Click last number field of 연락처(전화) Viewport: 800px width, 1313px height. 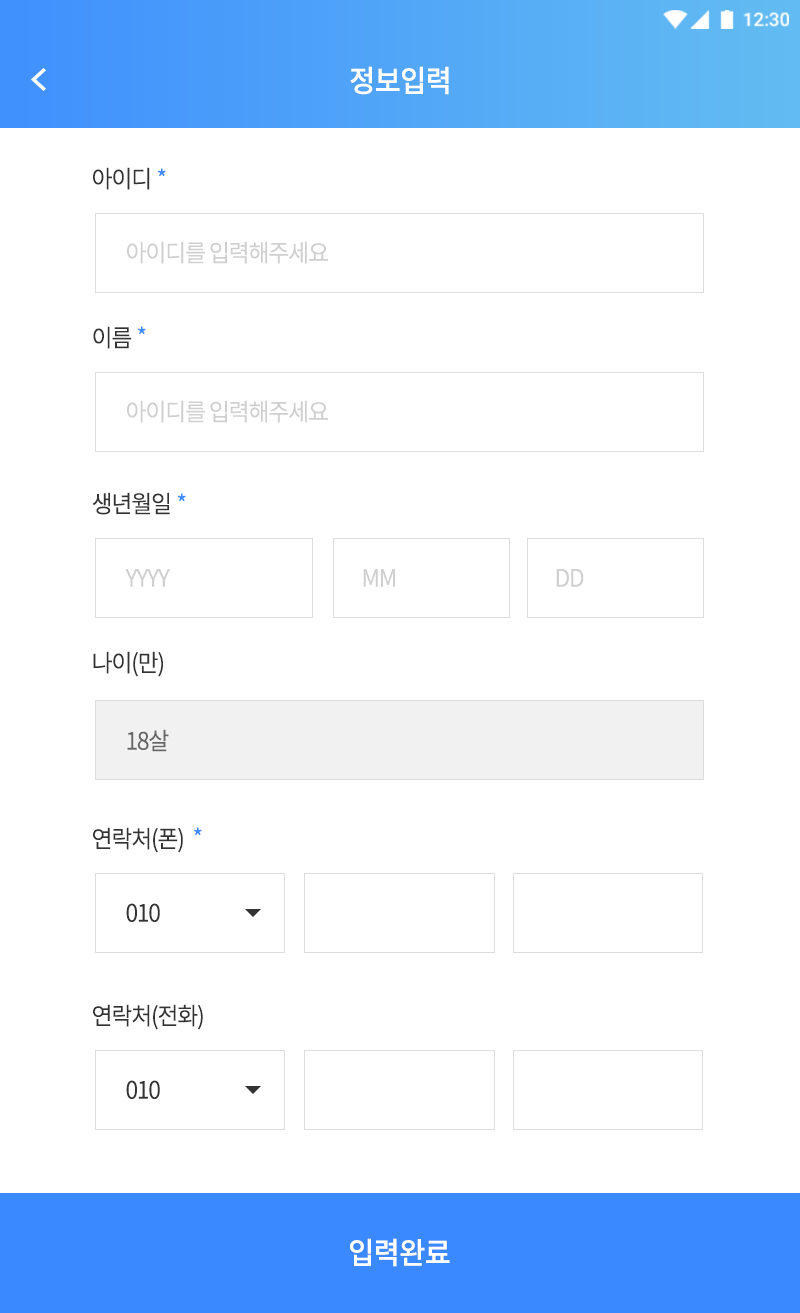coord(608,1090)
